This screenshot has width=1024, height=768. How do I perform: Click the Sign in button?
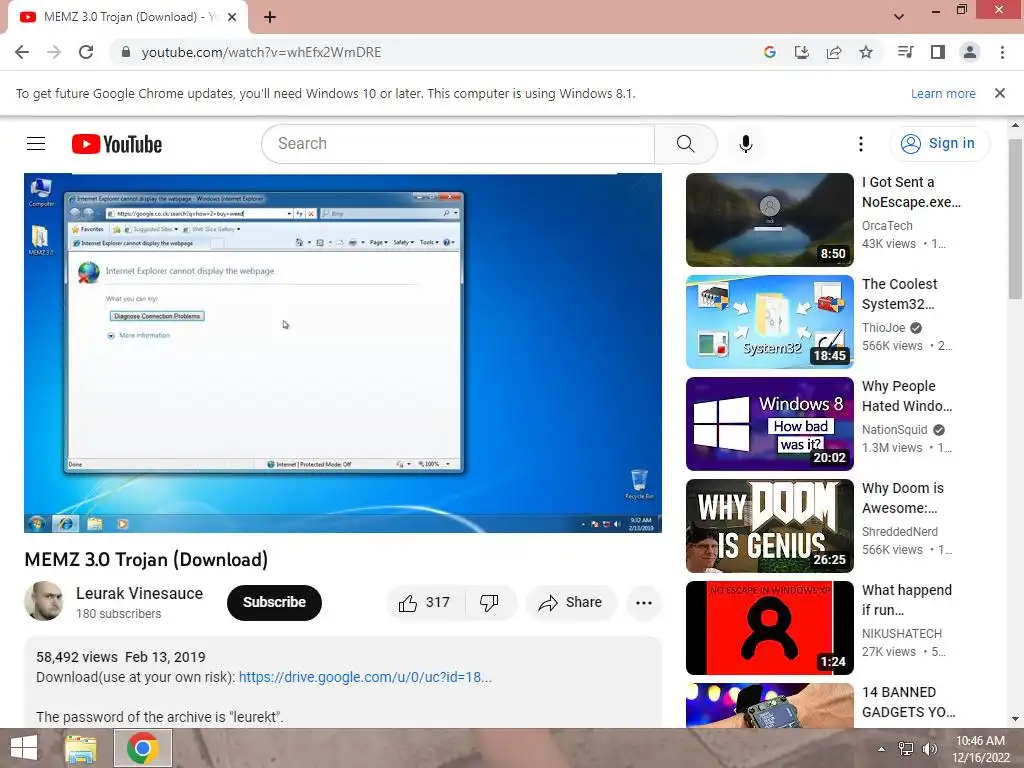pos(939,144)
